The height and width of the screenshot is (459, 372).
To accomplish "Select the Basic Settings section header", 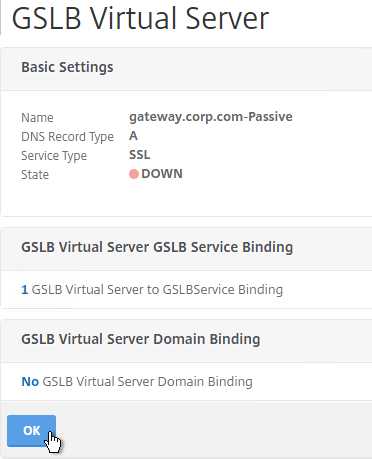I will point(67,67).
